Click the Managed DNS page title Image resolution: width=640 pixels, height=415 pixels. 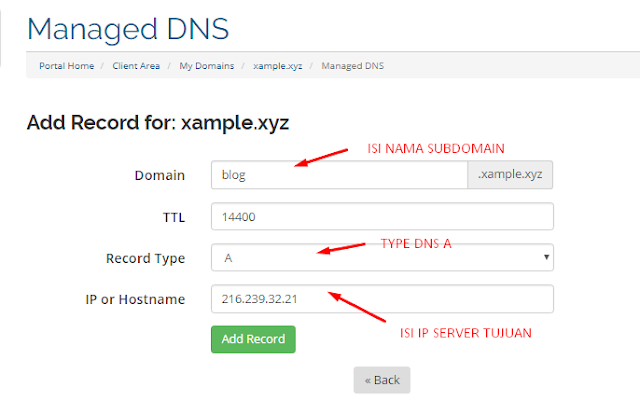pos(128,29)
